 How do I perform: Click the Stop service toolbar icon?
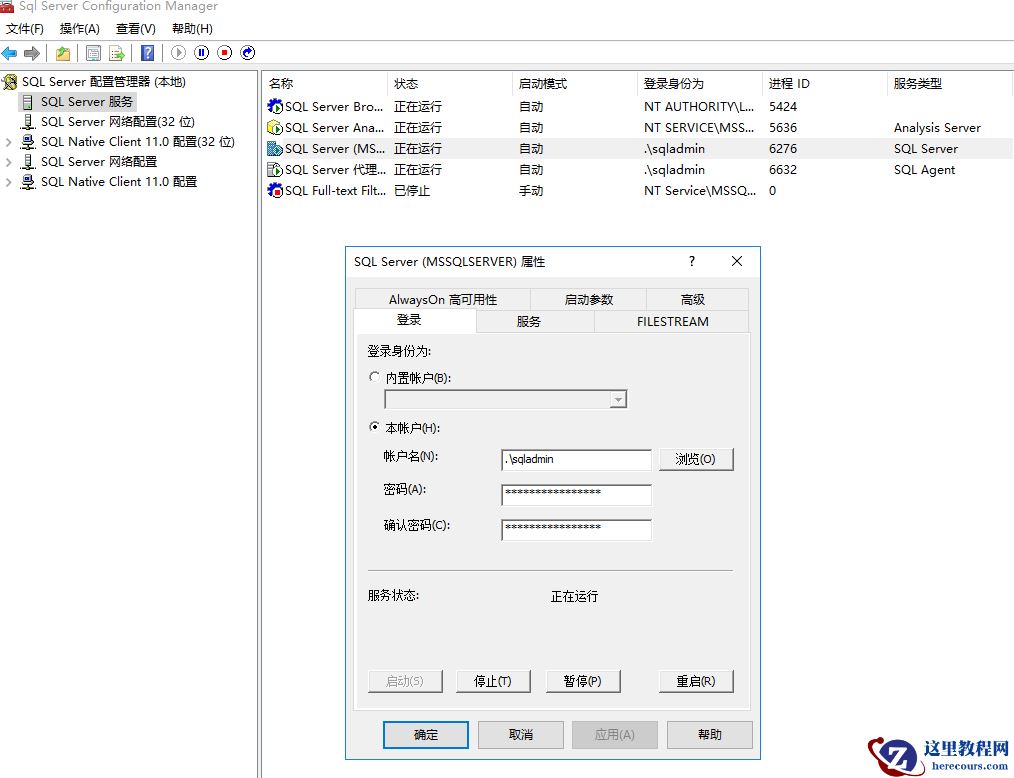[226, 53]
